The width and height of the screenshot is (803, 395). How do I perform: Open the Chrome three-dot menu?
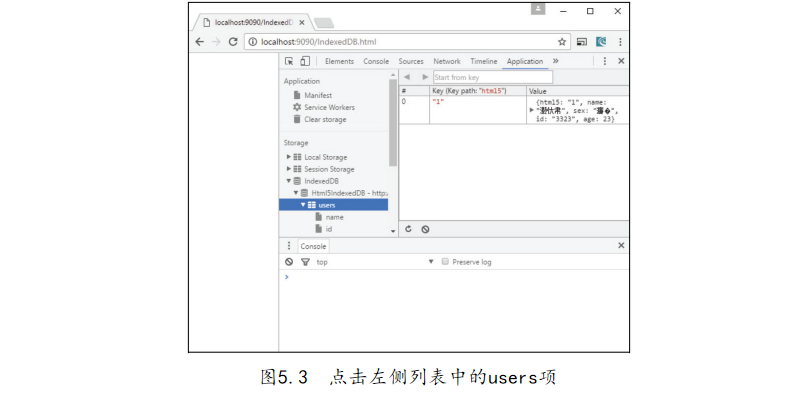point(620,42)
